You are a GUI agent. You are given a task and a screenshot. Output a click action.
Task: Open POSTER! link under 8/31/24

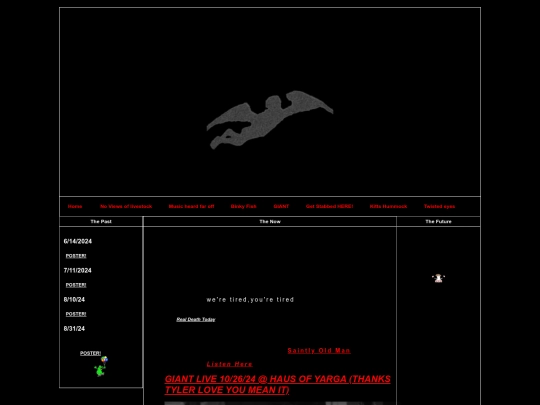90,353
